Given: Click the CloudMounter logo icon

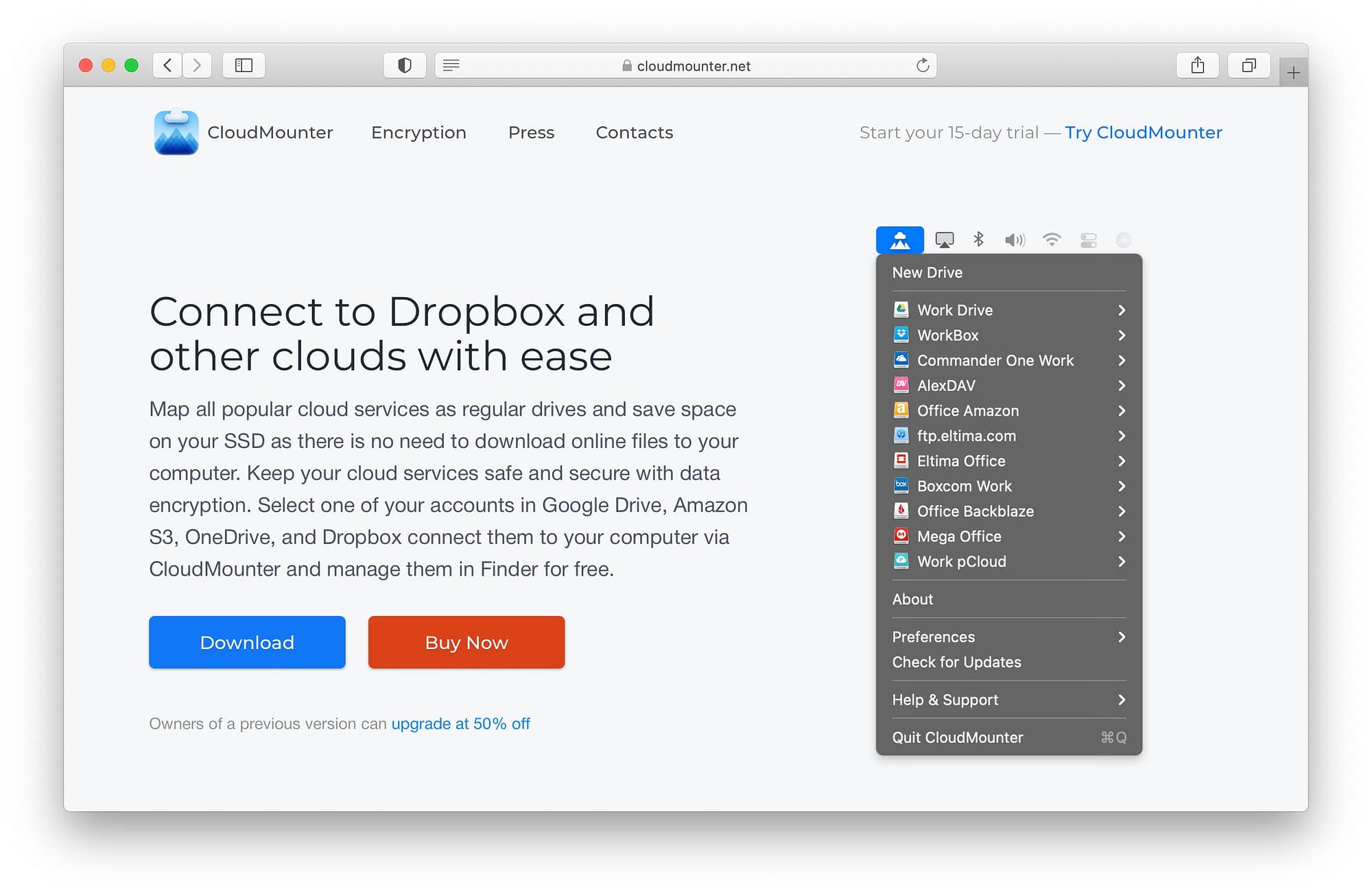Looking at the screenshot, I should point(176,132).
